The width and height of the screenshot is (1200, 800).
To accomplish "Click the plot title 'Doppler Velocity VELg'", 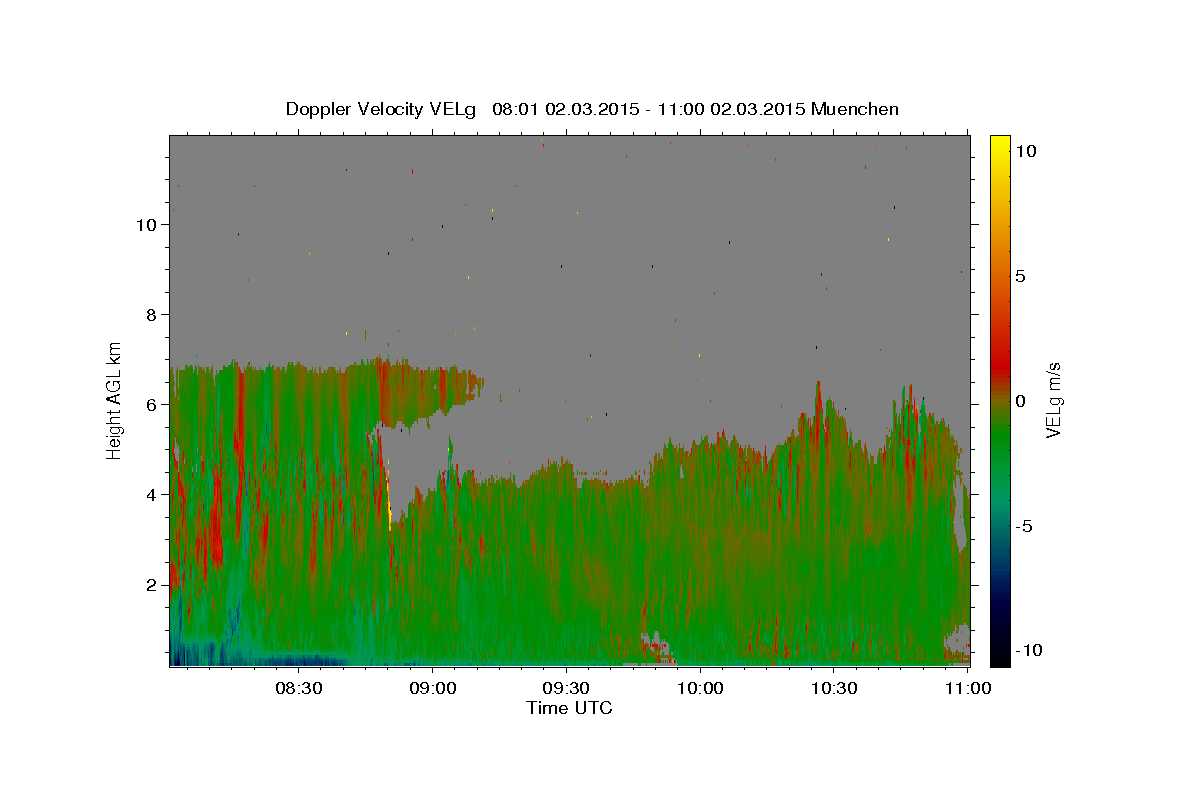I will (x=382, y=109).
